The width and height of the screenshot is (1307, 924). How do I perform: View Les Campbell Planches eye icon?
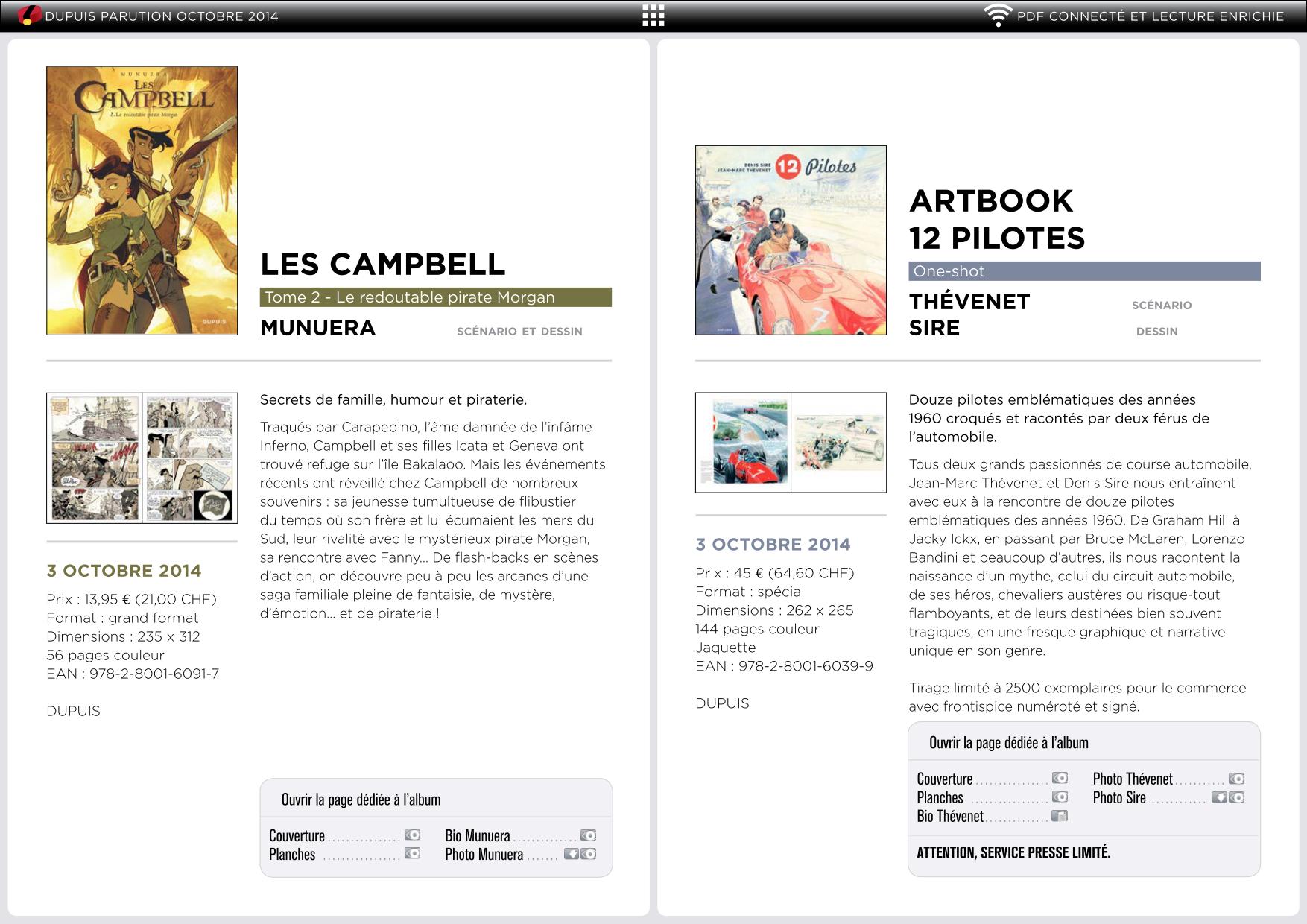pos(412,854)
